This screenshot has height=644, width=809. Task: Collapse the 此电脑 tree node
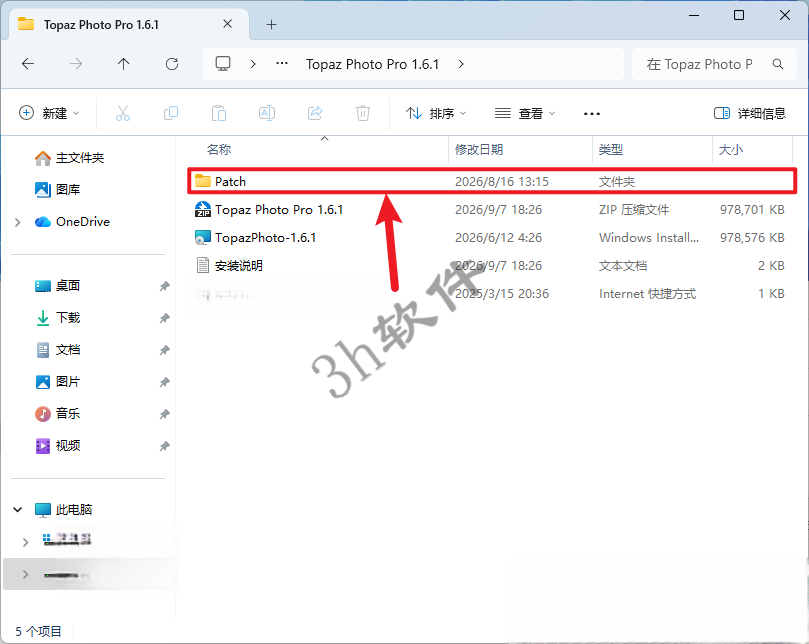[18, 509]
